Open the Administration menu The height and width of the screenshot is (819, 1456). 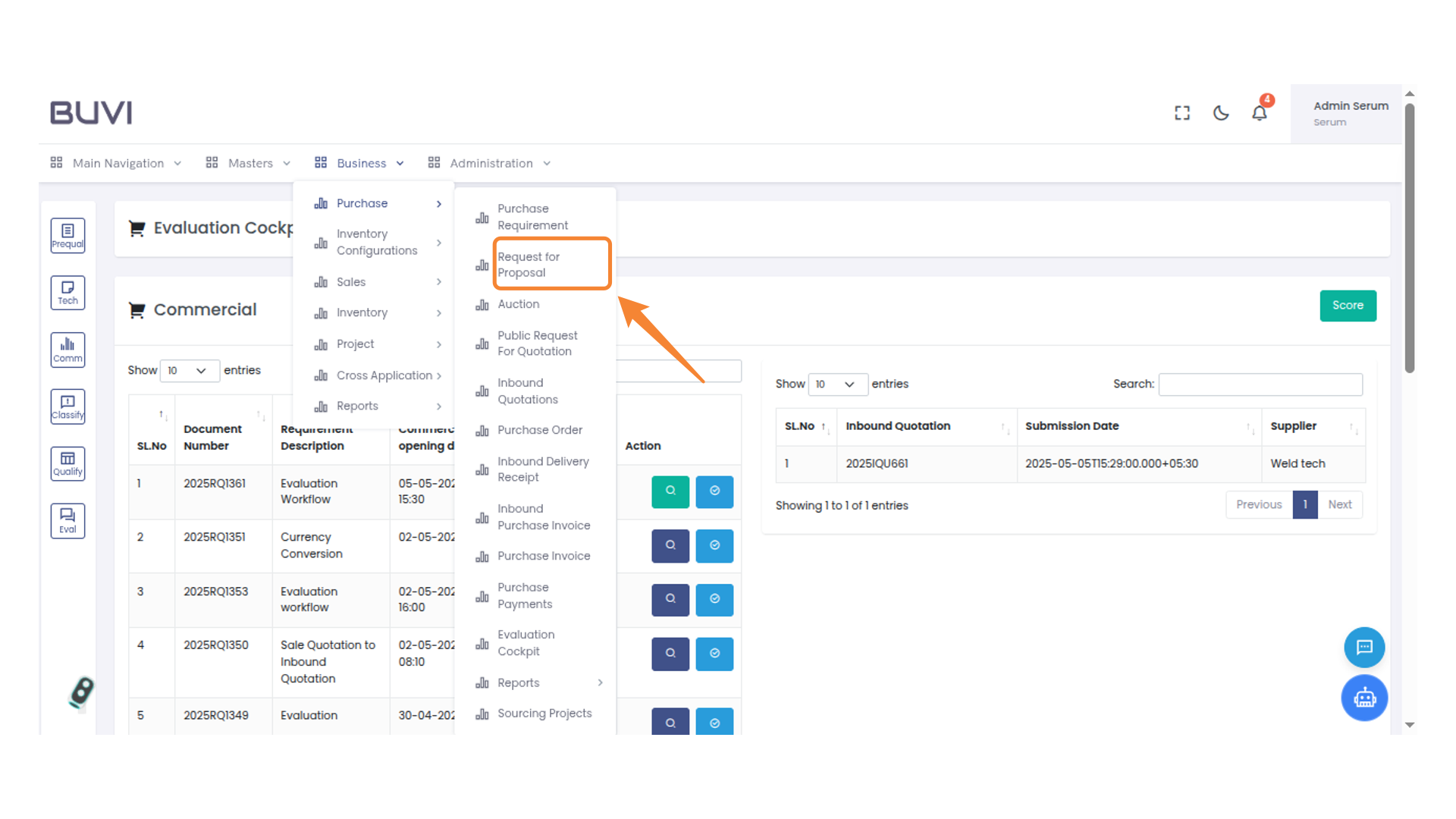[490, 163]
